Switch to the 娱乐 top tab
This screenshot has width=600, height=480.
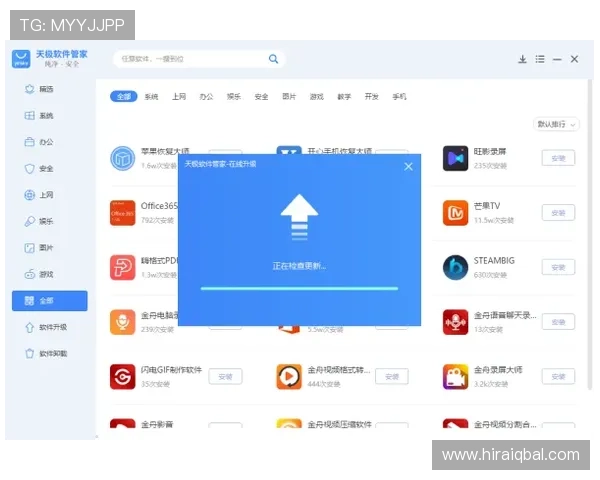click(x=234, y=96)
